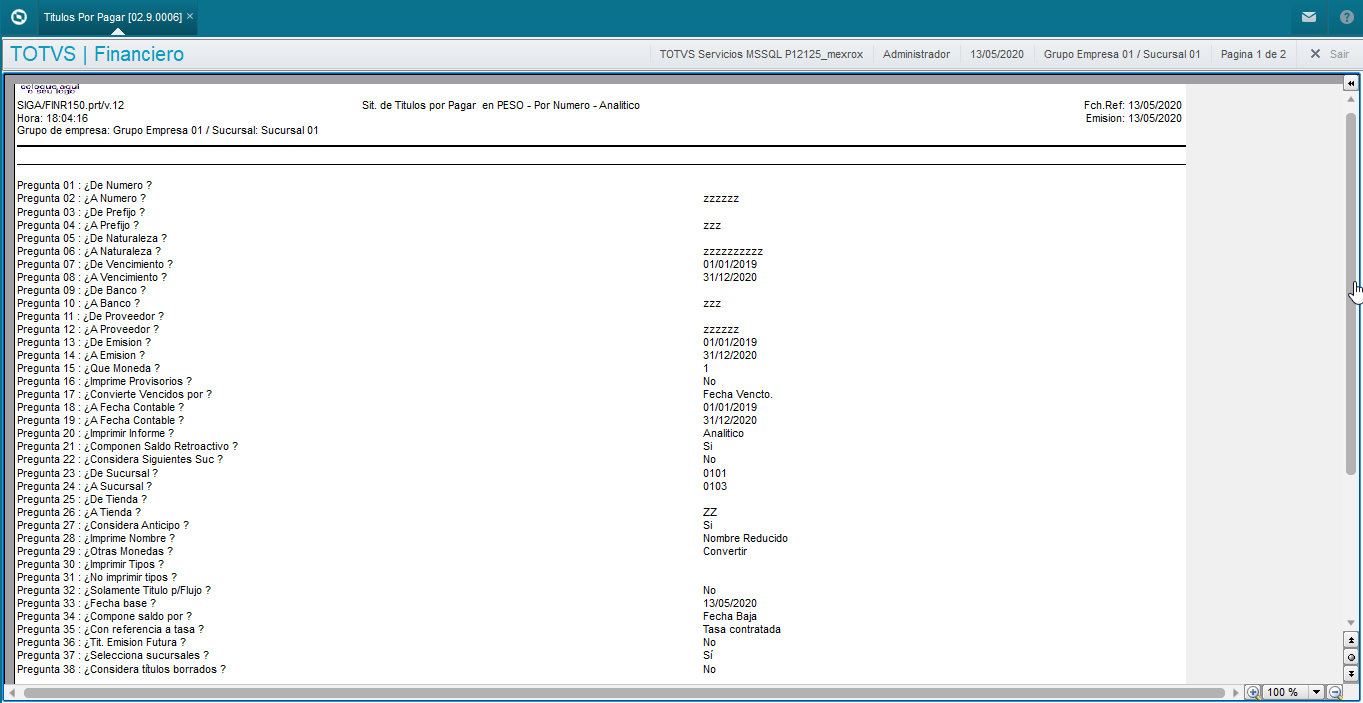The width and height of the screenshot is (1363, 703).
Task: Click the Fch.Ref: 13/05/2020 text
Action: 1133,105
